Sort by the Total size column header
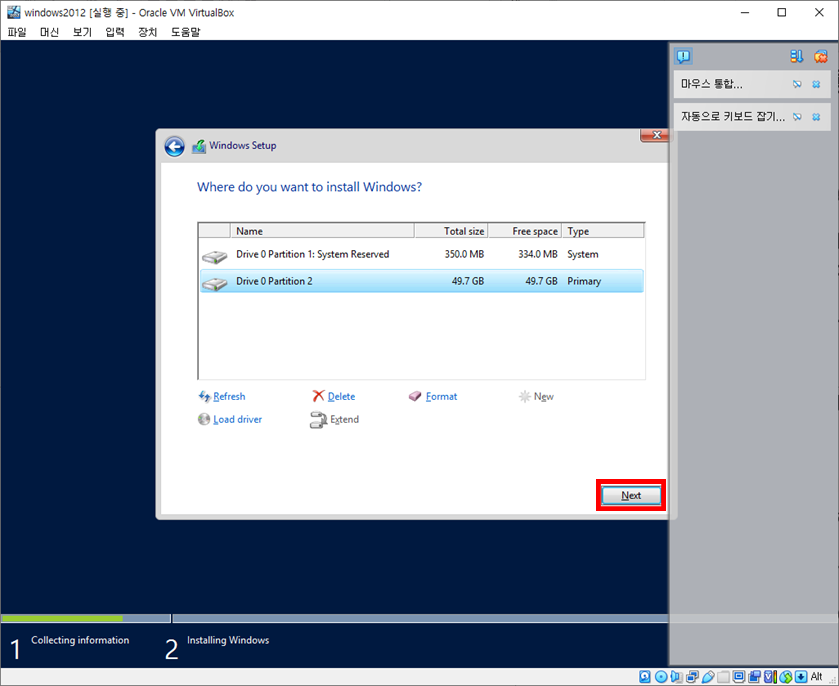Viewport: 839px width, 686px height. (x=451, y=231)
